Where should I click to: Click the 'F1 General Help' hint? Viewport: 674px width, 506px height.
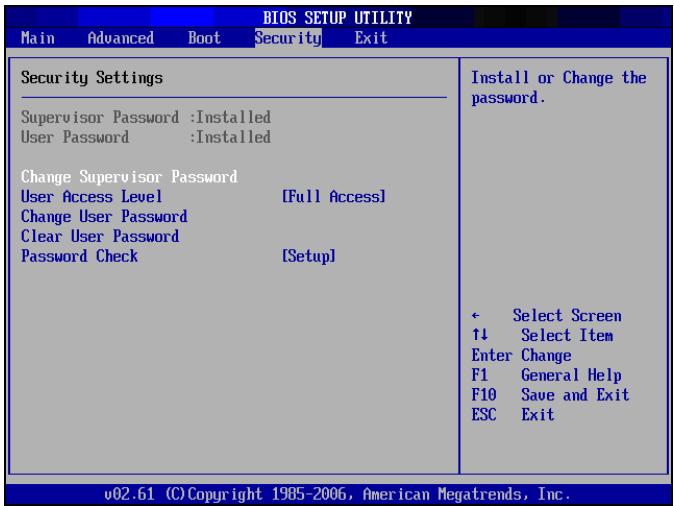(546, 375)
